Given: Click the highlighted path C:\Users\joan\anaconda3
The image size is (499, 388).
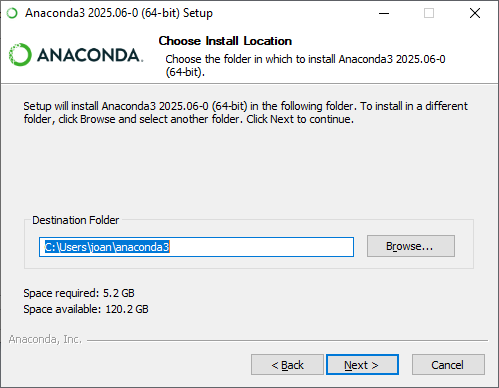Looking at the screenshot, I should click(107, 247).
